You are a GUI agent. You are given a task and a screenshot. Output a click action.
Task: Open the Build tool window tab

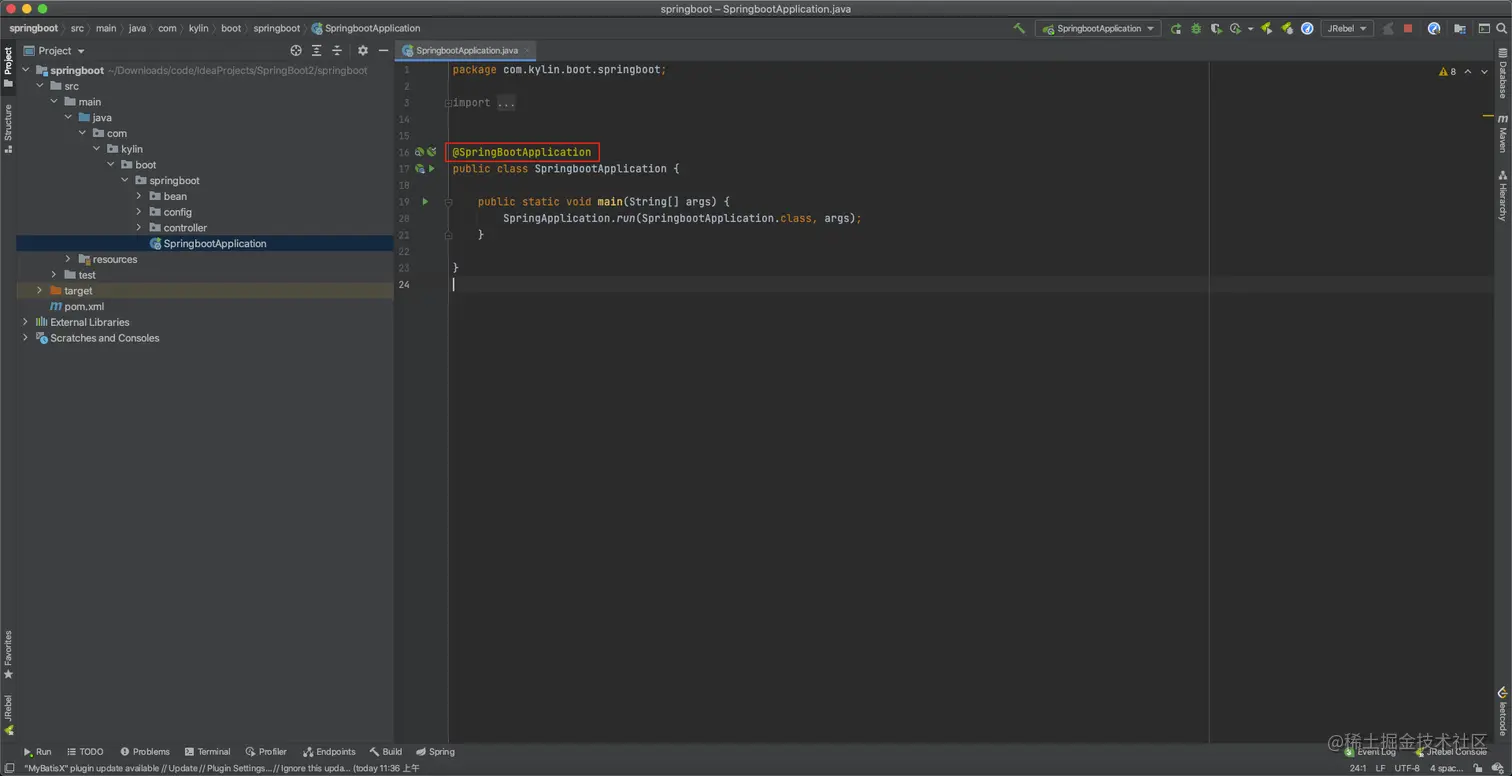[386, 752]
